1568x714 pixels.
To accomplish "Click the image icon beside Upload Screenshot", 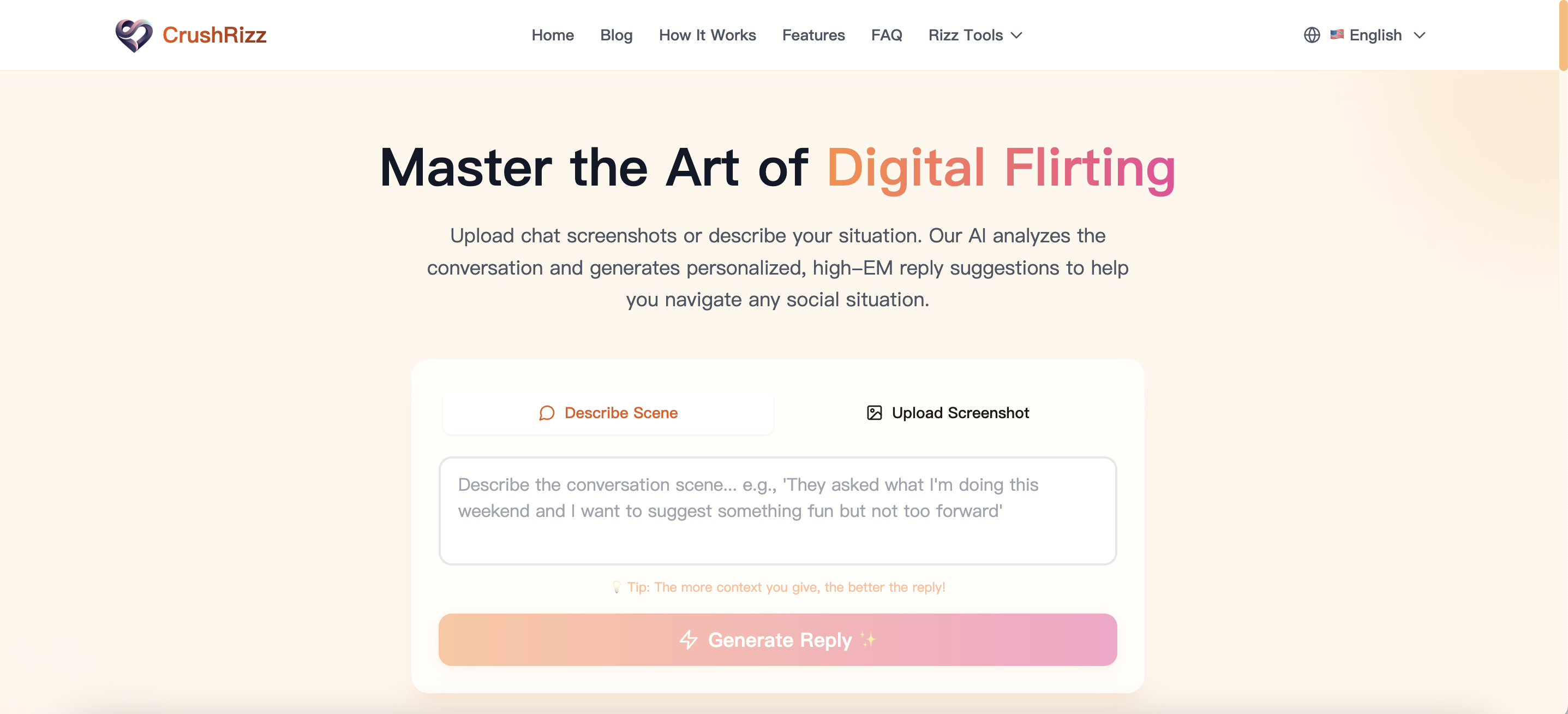I will pos(874,413).
